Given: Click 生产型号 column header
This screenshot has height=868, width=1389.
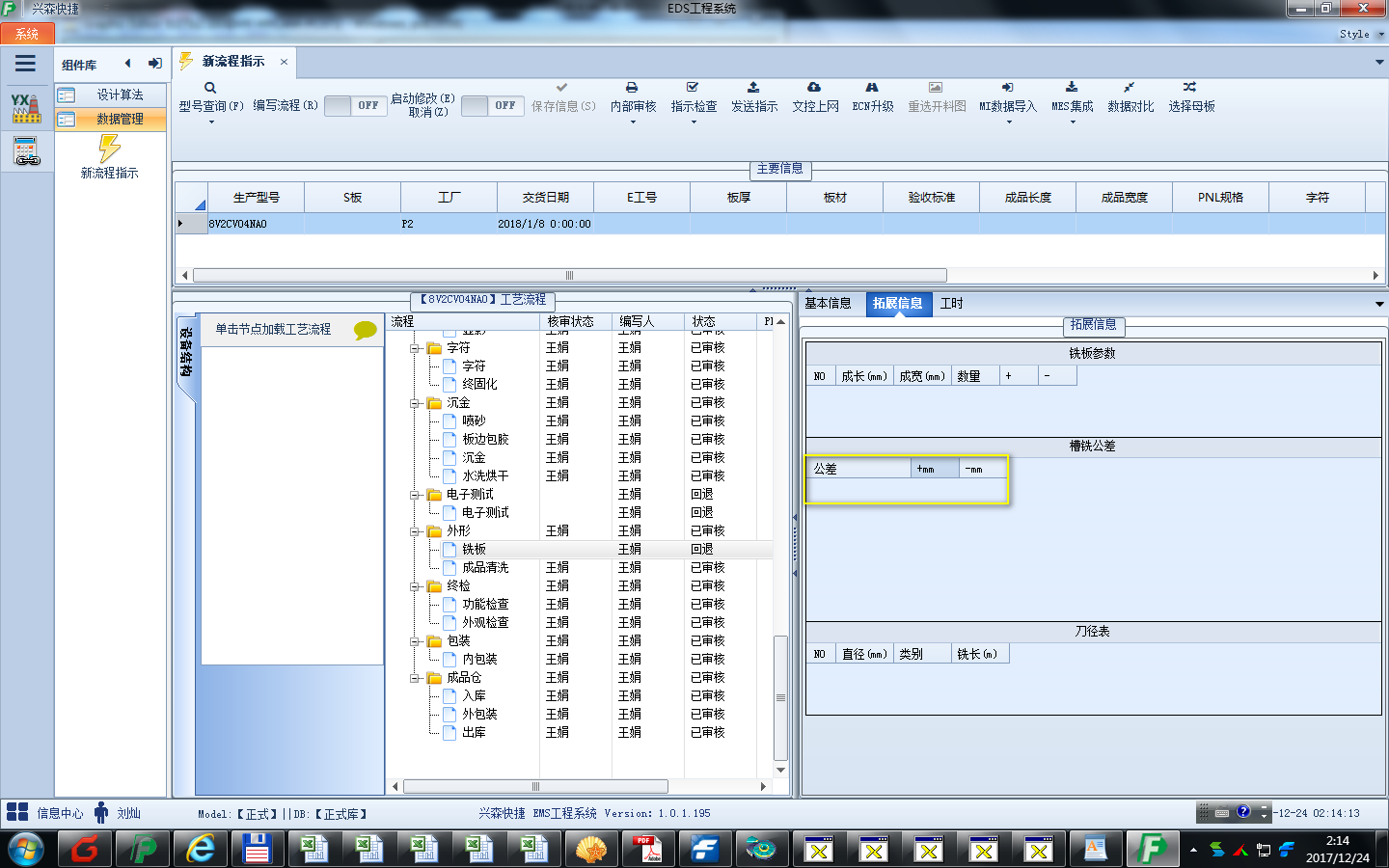Looking at the screenshot, I should (256, 197).
